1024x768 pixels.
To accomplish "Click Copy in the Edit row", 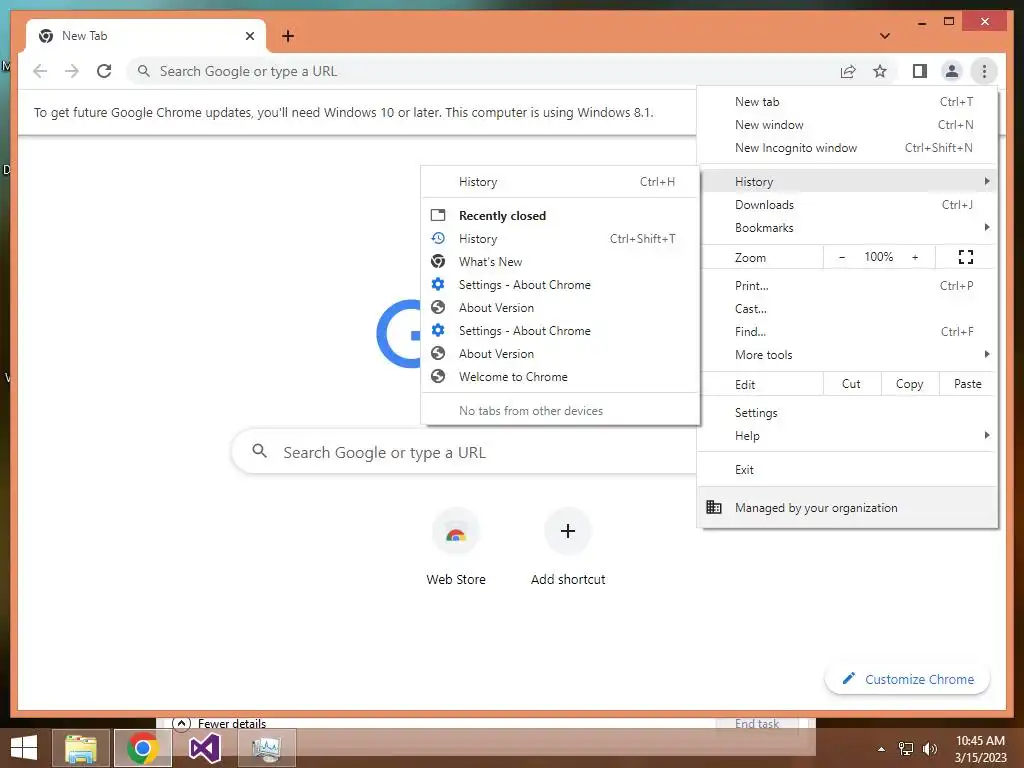I will pos(910,384).
